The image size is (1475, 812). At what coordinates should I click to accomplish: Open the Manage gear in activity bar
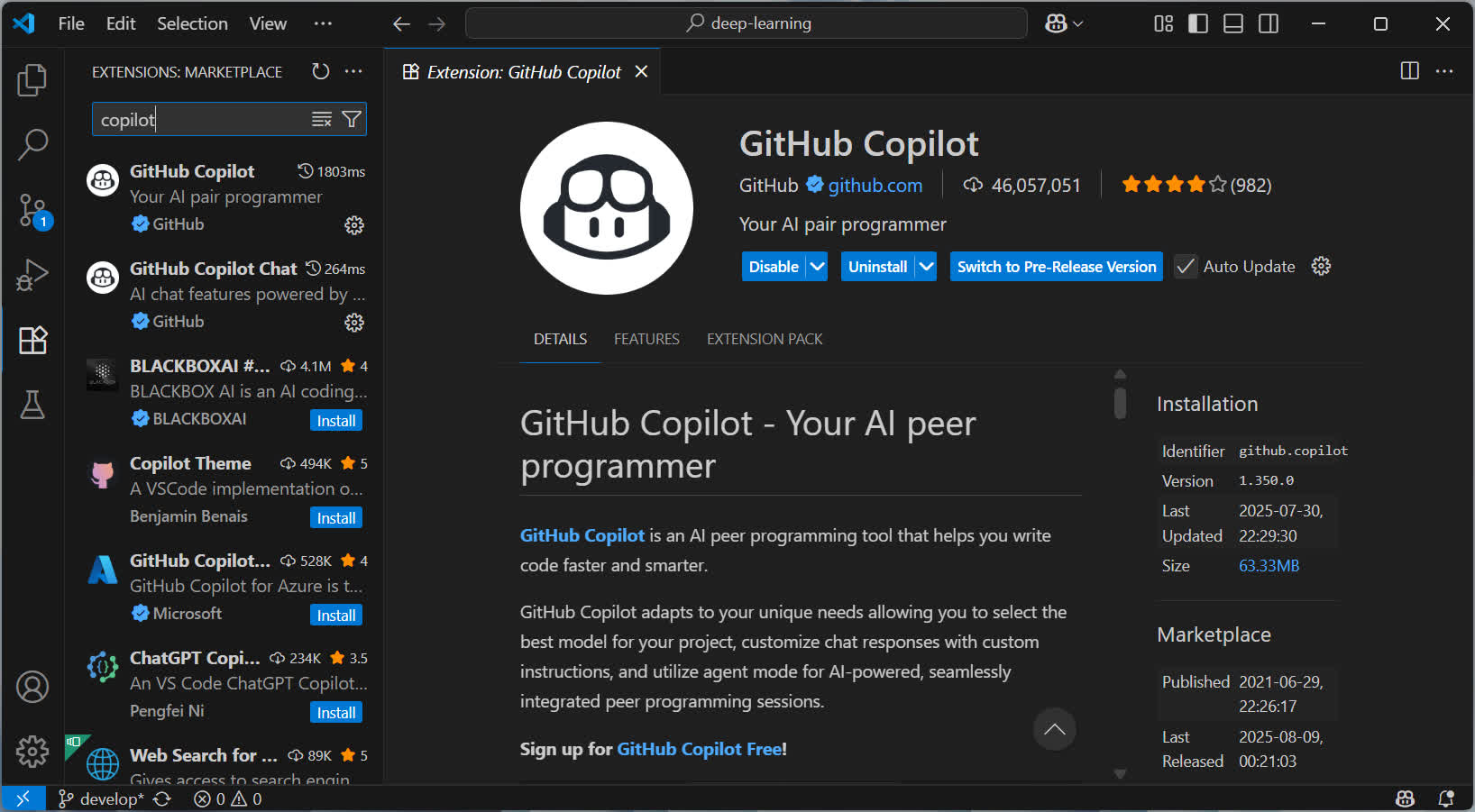(x=32, y=751)
